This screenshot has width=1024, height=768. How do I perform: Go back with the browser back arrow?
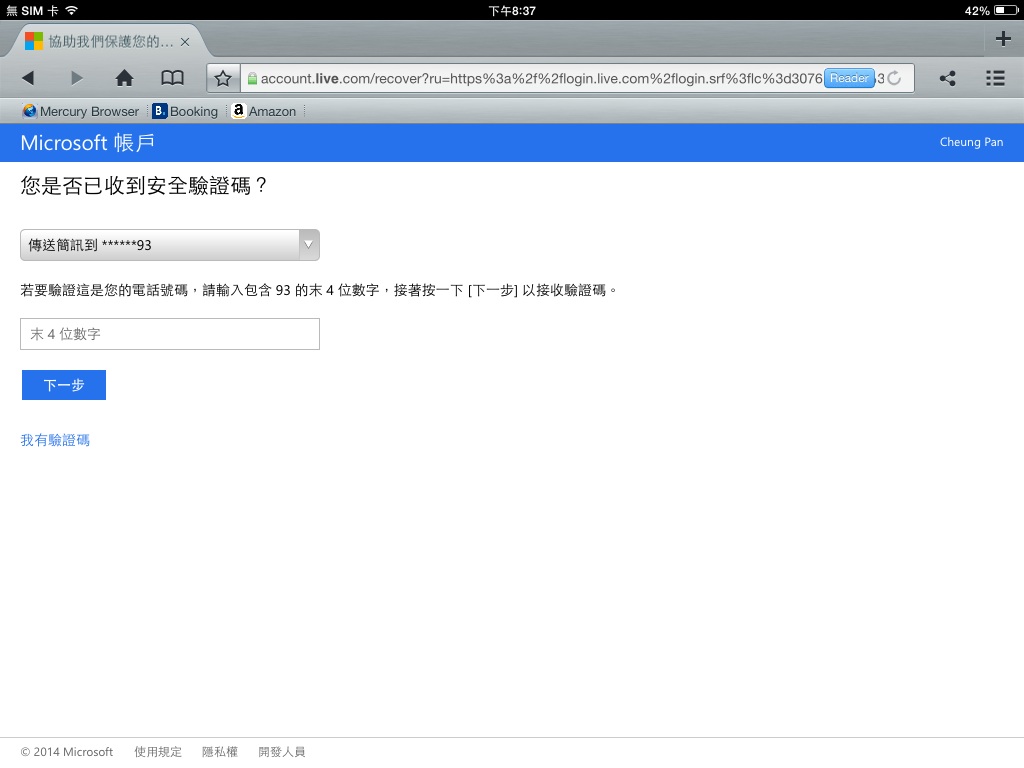click(x=27, y=78)
